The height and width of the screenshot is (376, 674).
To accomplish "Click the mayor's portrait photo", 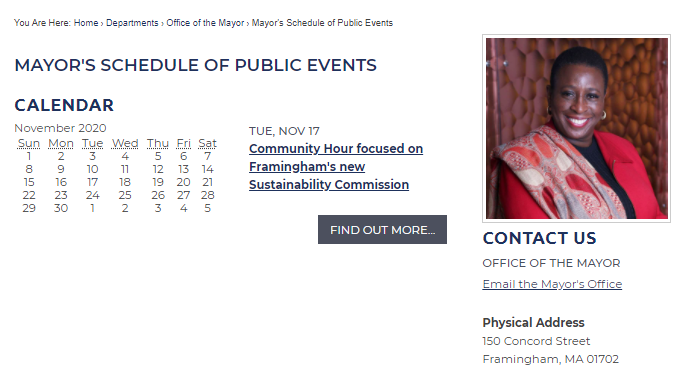I will [x=576, y=128].
